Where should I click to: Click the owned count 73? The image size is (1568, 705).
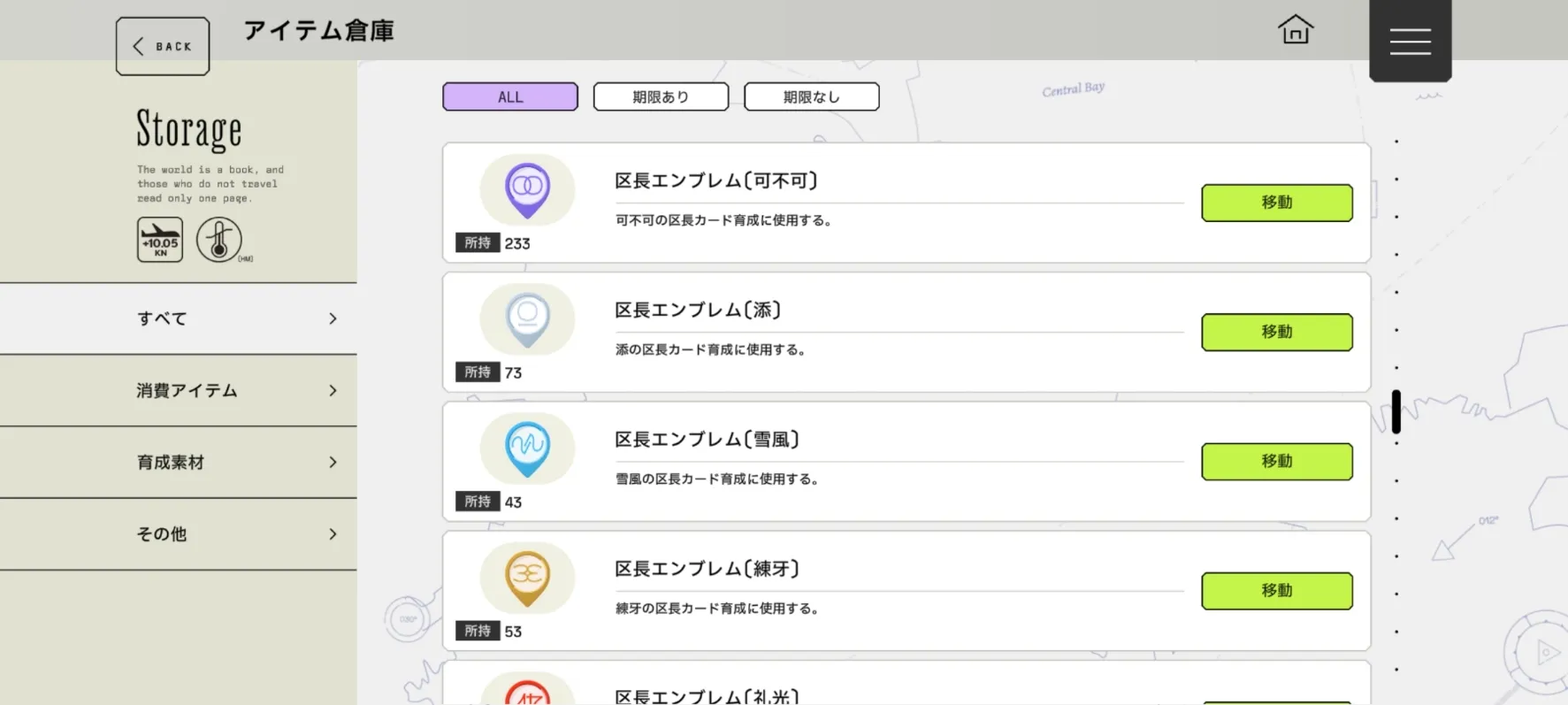click(x=513, y=372)
